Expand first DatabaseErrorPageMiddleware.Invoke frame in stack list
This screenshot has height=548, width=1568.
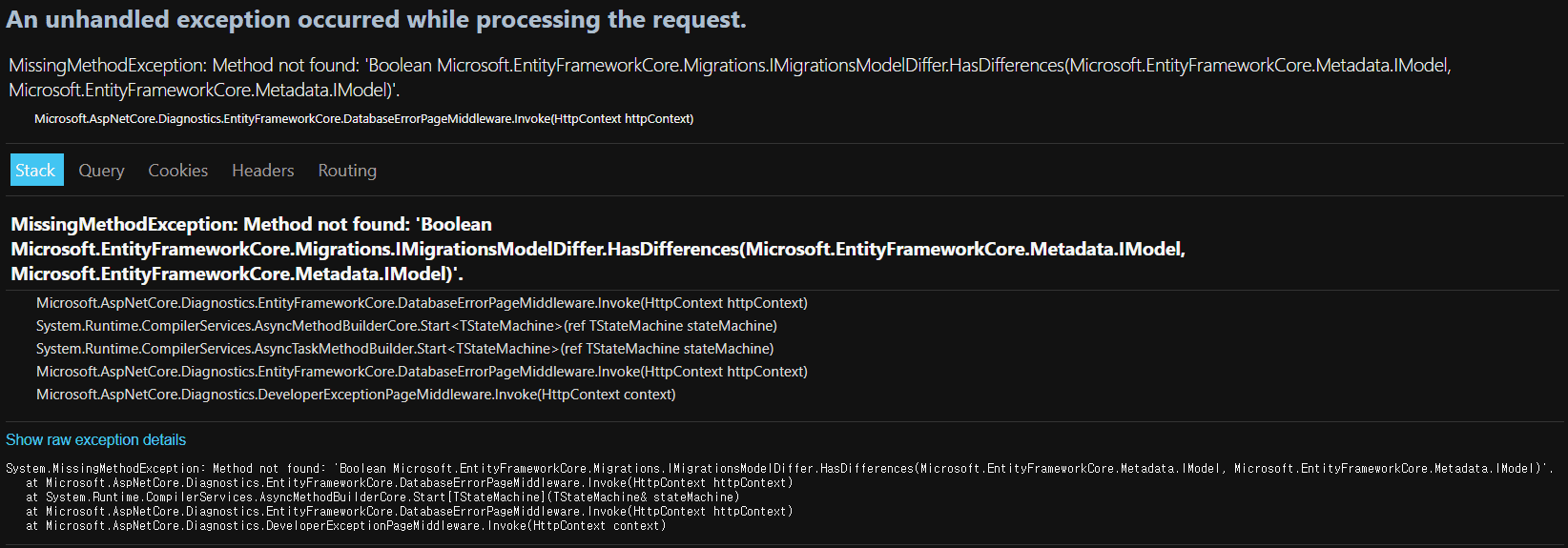coord(422,303)
